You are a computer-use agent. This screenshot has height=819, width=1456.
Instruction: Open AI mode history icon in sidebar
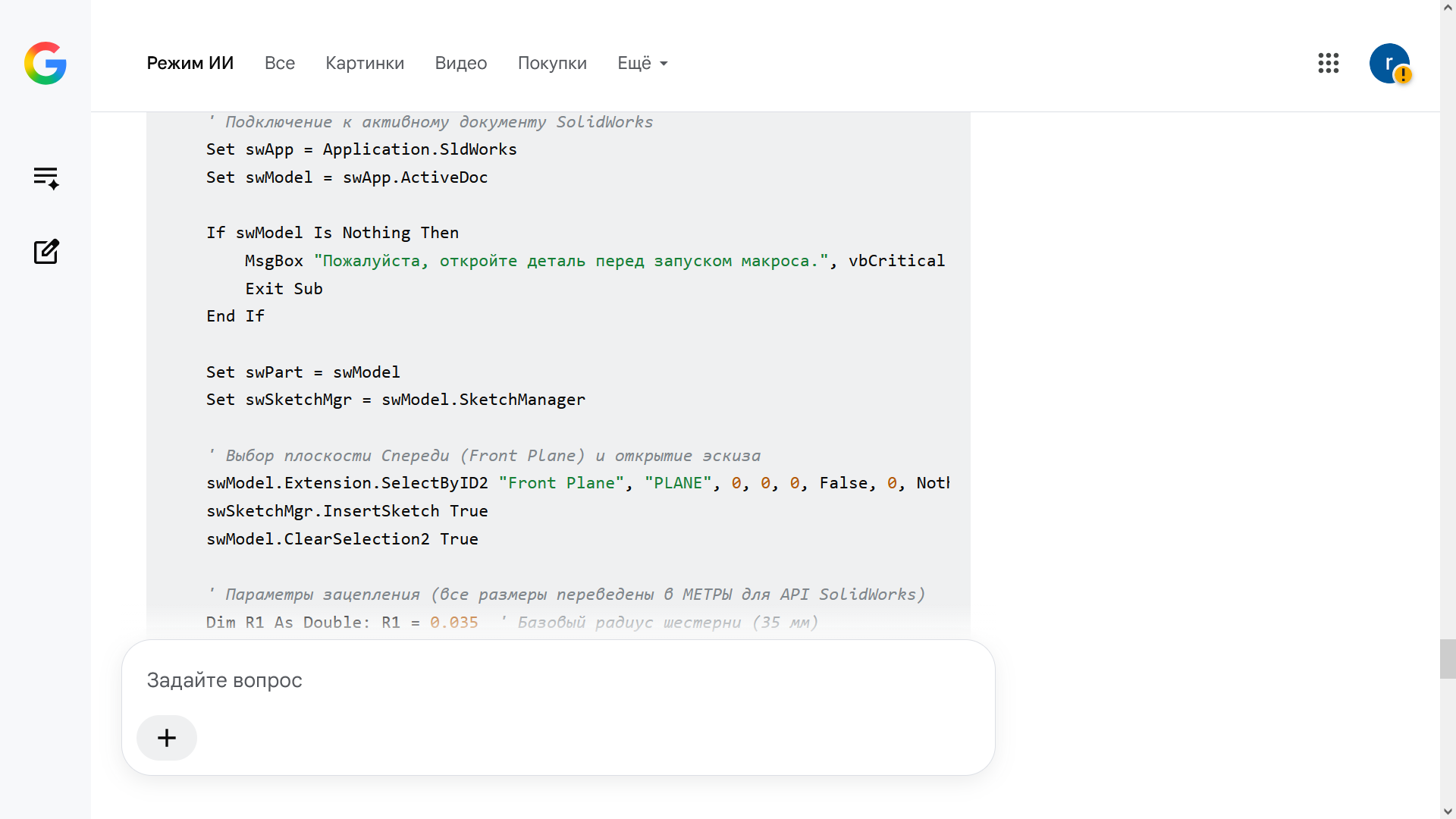[45, 178]
